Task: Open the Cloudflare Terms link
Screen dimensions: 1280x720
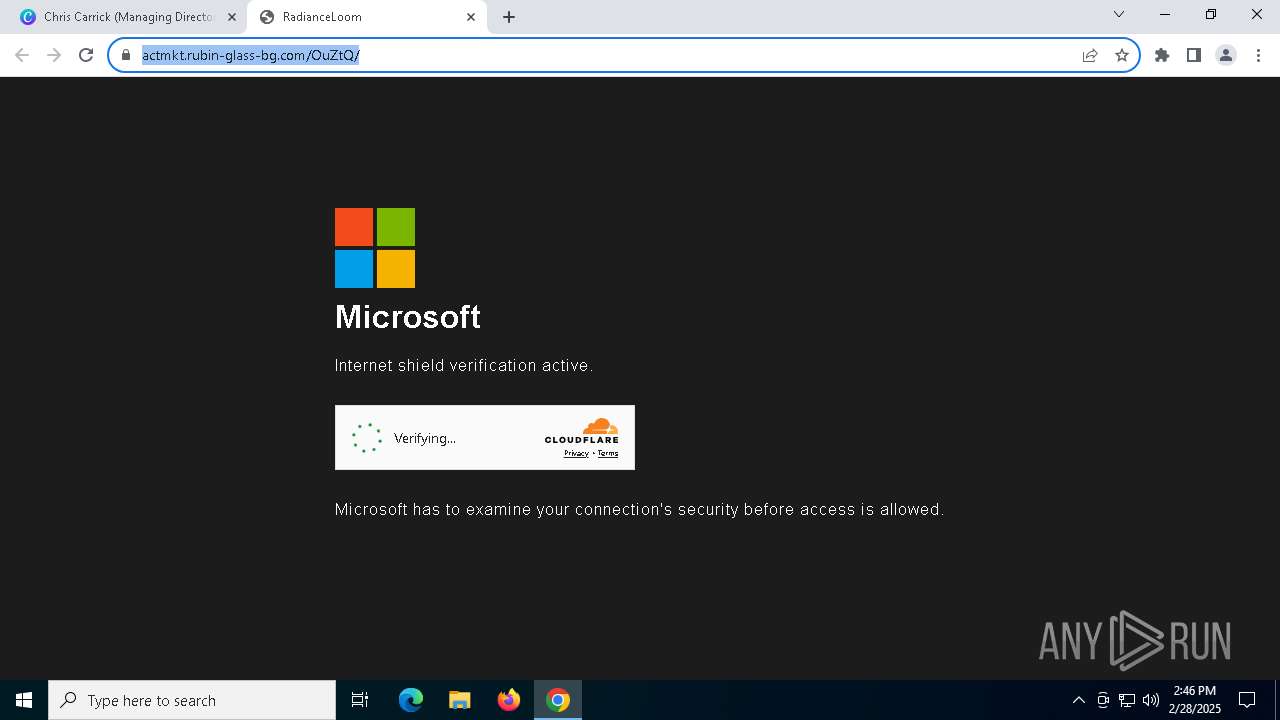Action: 608,453
